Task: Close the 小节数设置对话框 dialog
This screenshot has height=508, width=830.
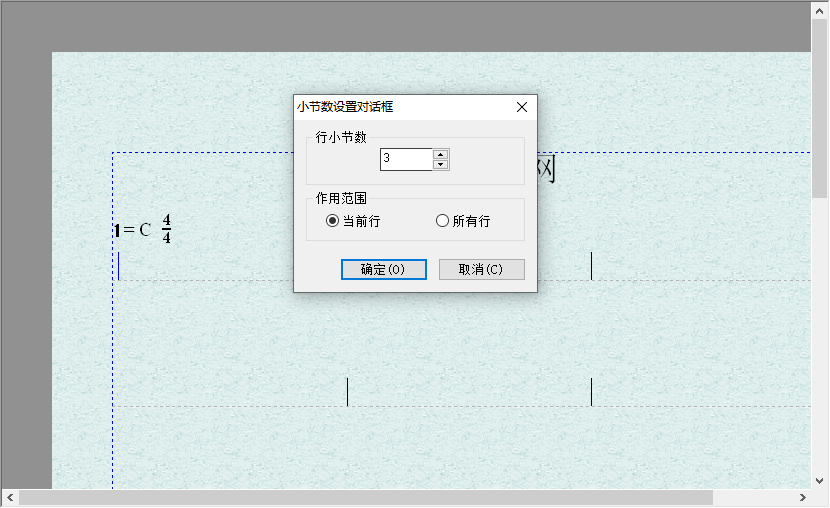Action: [x=522, y=107]
